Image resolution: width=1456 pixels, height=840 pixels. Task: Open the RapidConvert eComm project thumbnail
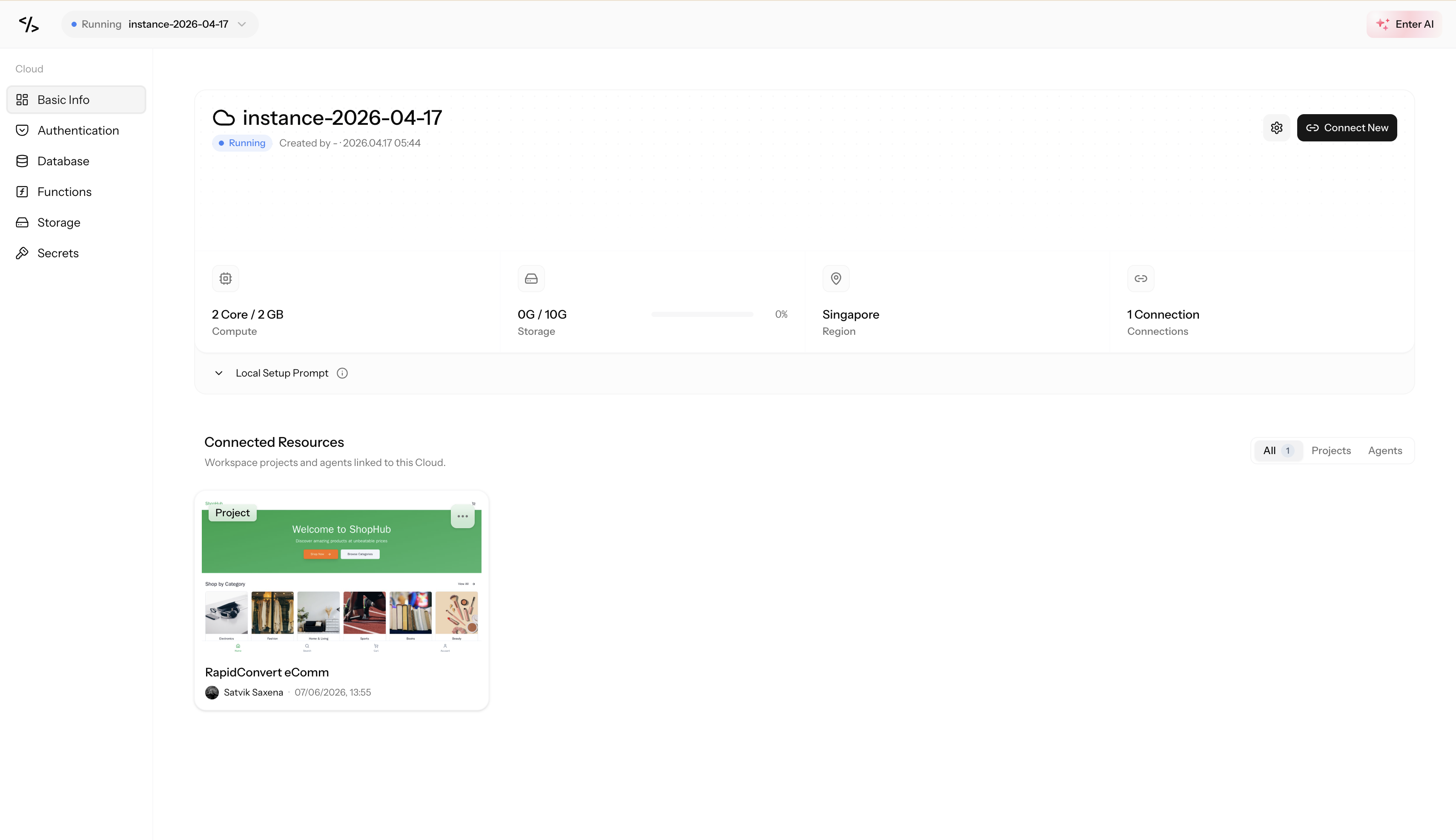(341, 576)
